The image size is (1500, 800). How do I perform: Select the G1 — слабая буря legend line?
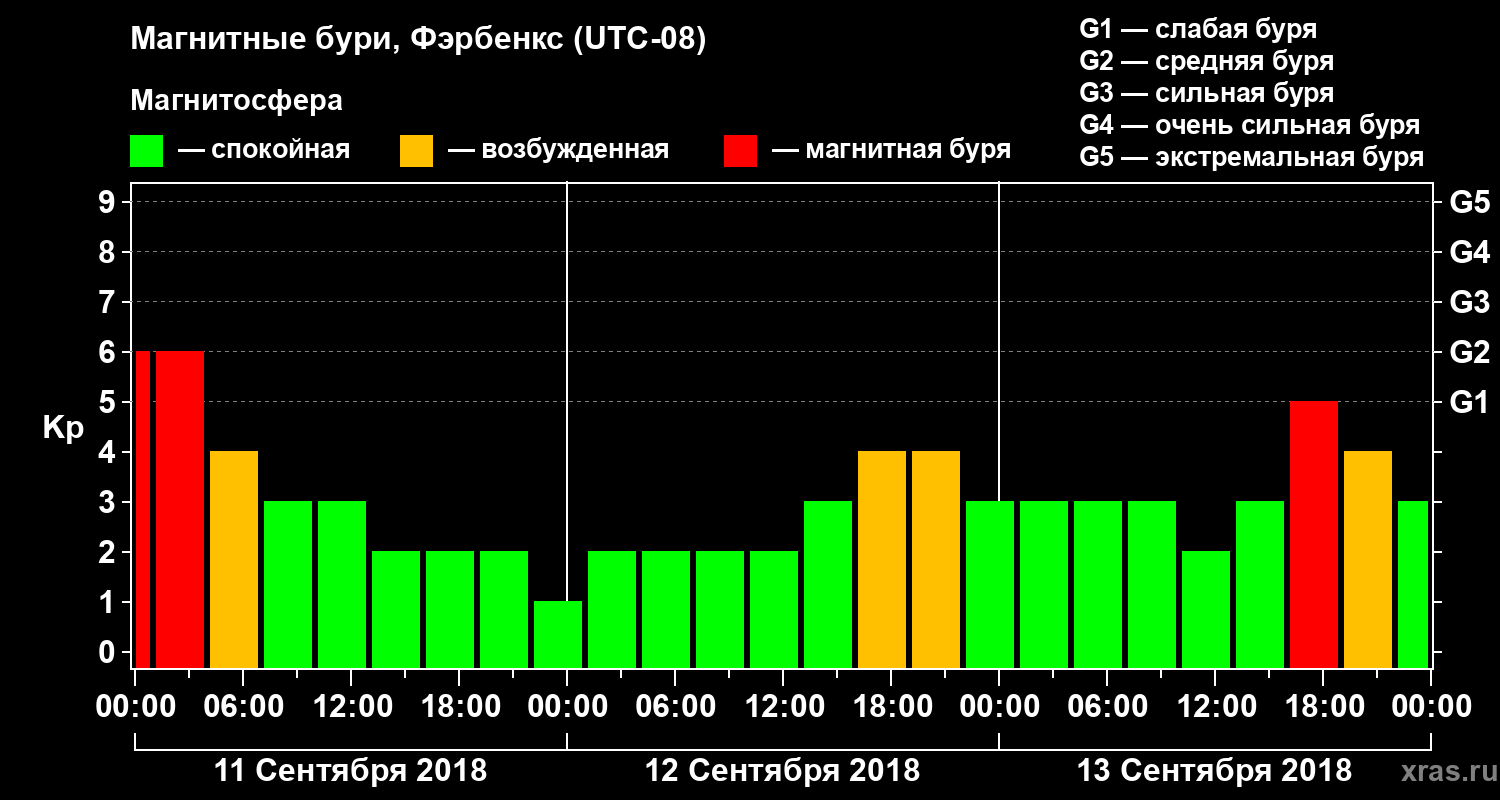[1198, 29]
